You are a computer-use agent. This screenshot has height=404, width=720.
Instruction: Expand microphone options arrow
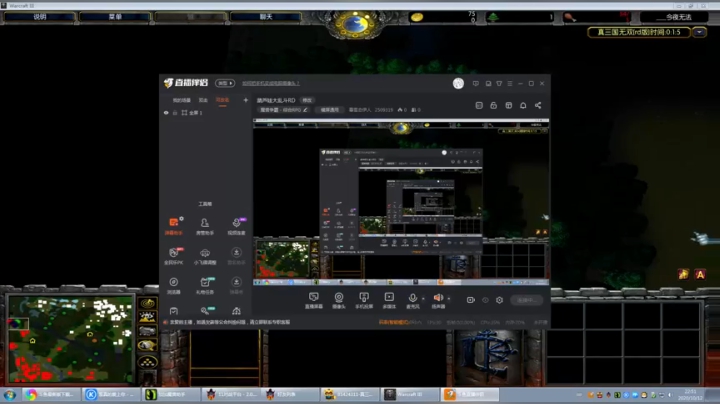point(423,299)
